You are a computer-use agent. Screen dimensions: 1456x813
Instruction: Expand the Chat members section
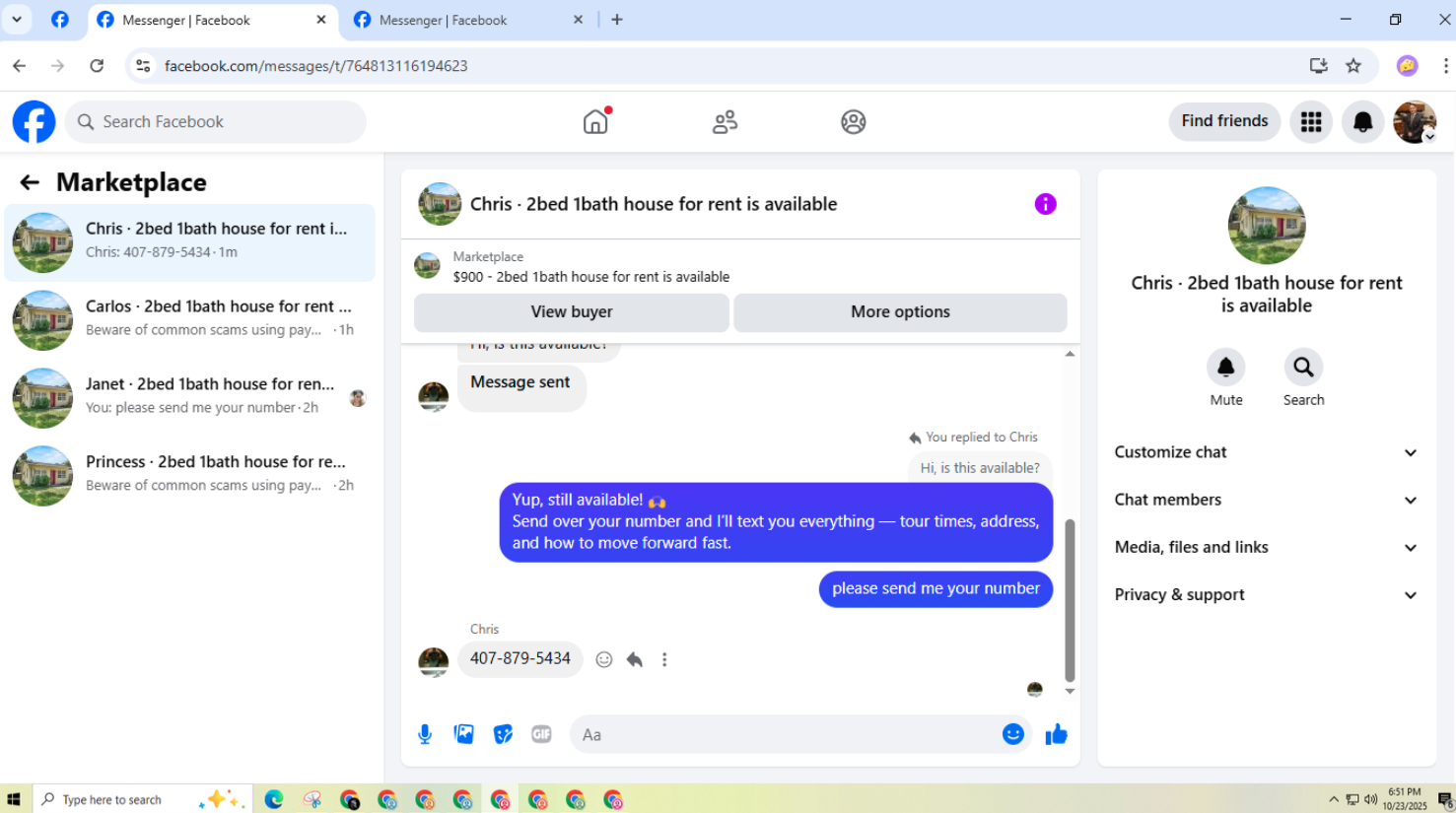coord(1266,500)
